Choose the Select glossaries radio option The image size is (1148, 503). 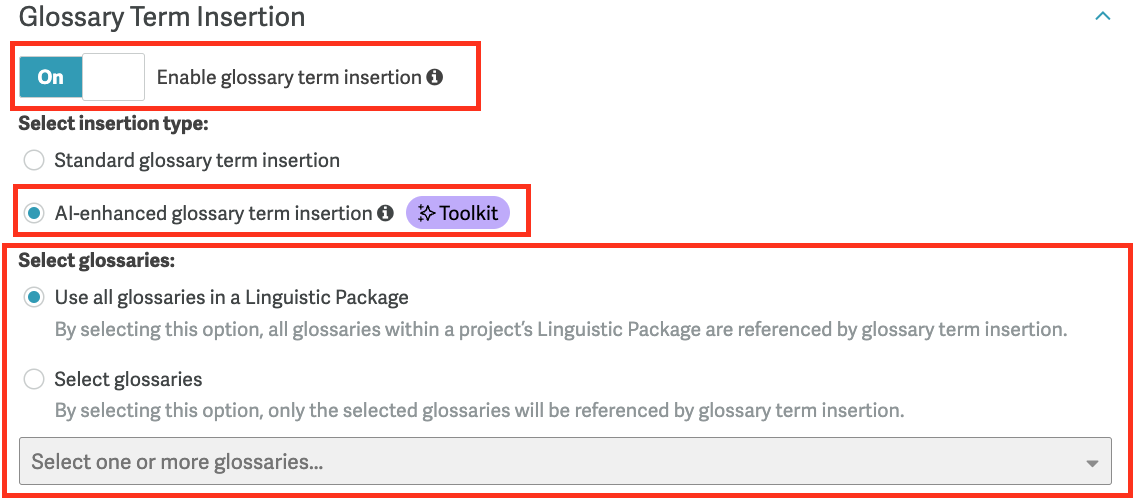[34, 379]
